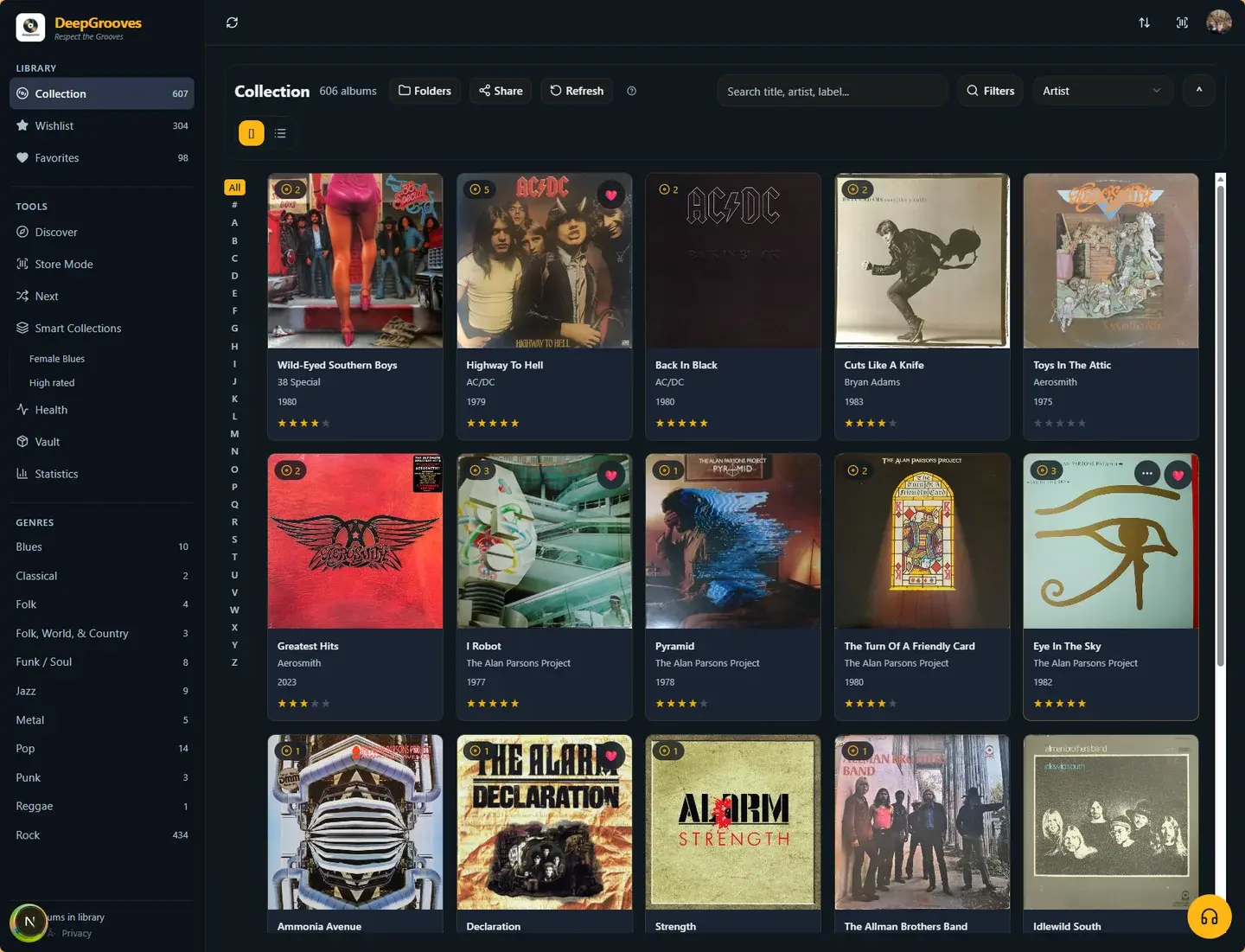Switch to list view
Viewport: 1245px width, 952px height.
tap(280, 133)
